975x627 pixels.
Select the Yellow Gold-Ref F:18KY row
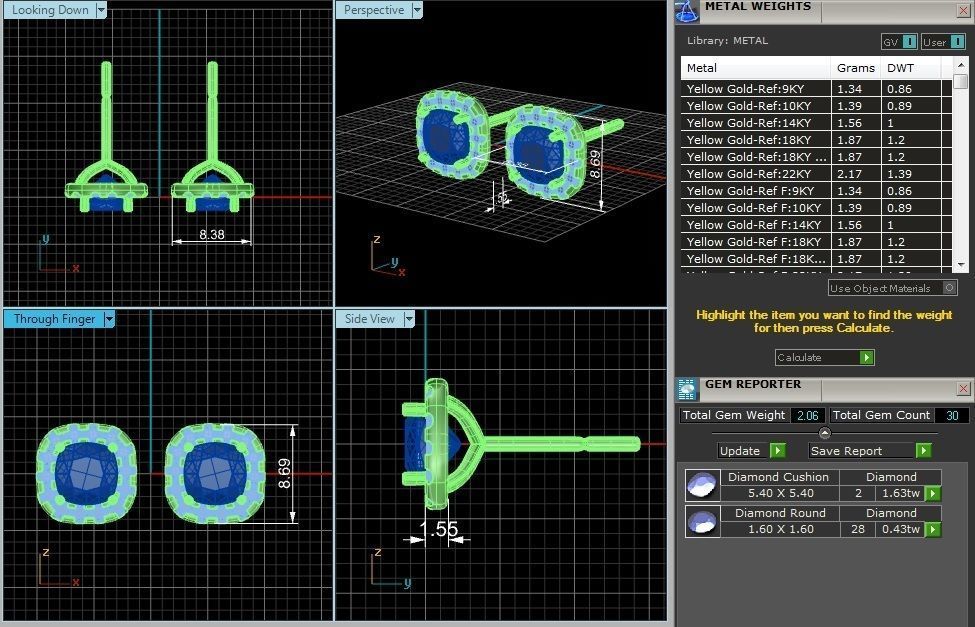(x=816, y=242)
